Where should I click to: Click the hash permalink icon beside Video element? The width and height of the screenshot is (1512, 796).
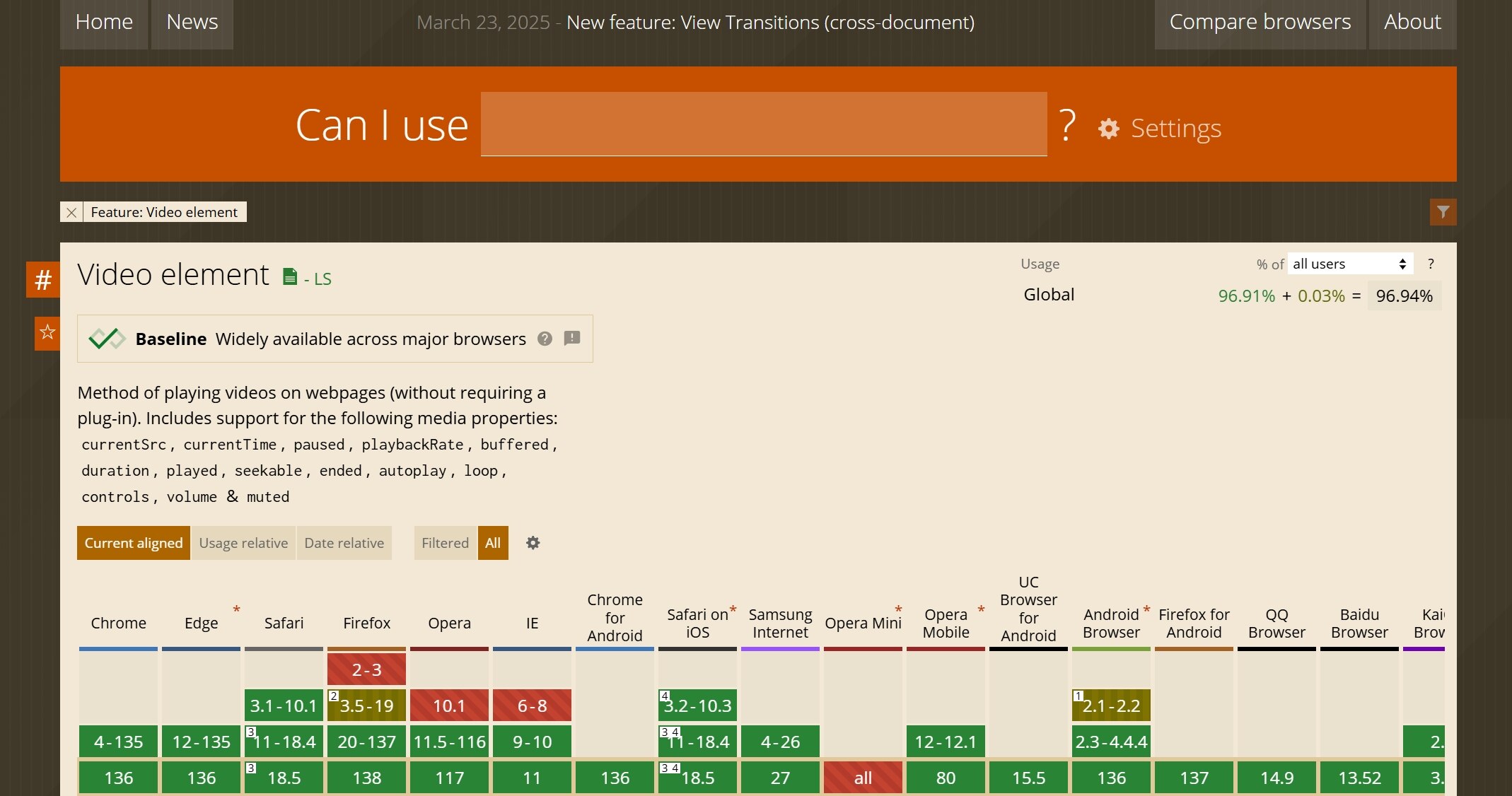click(x=43, y=280)
